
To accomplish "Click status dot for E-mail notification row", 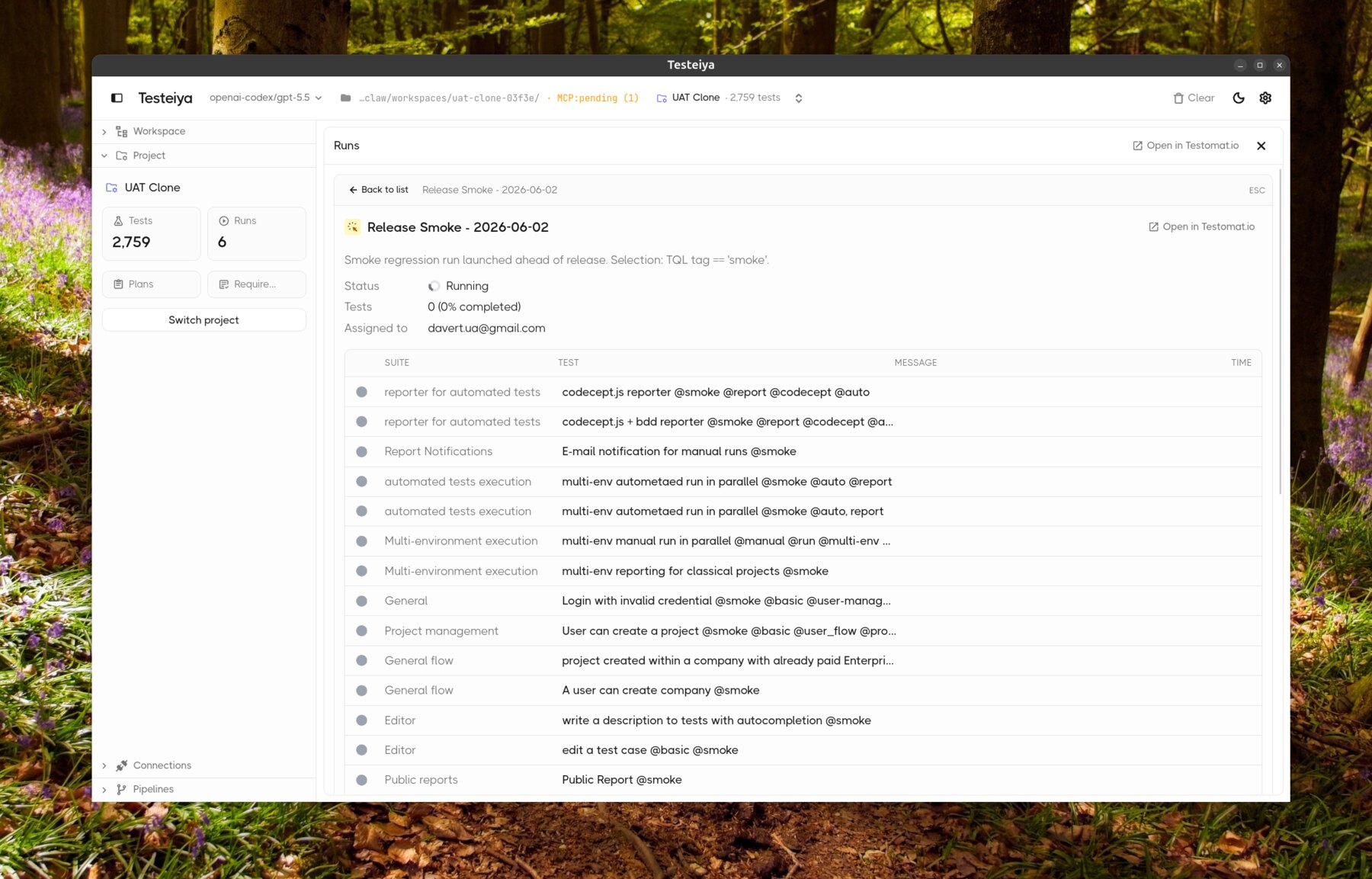I will [x=362, y=451].
